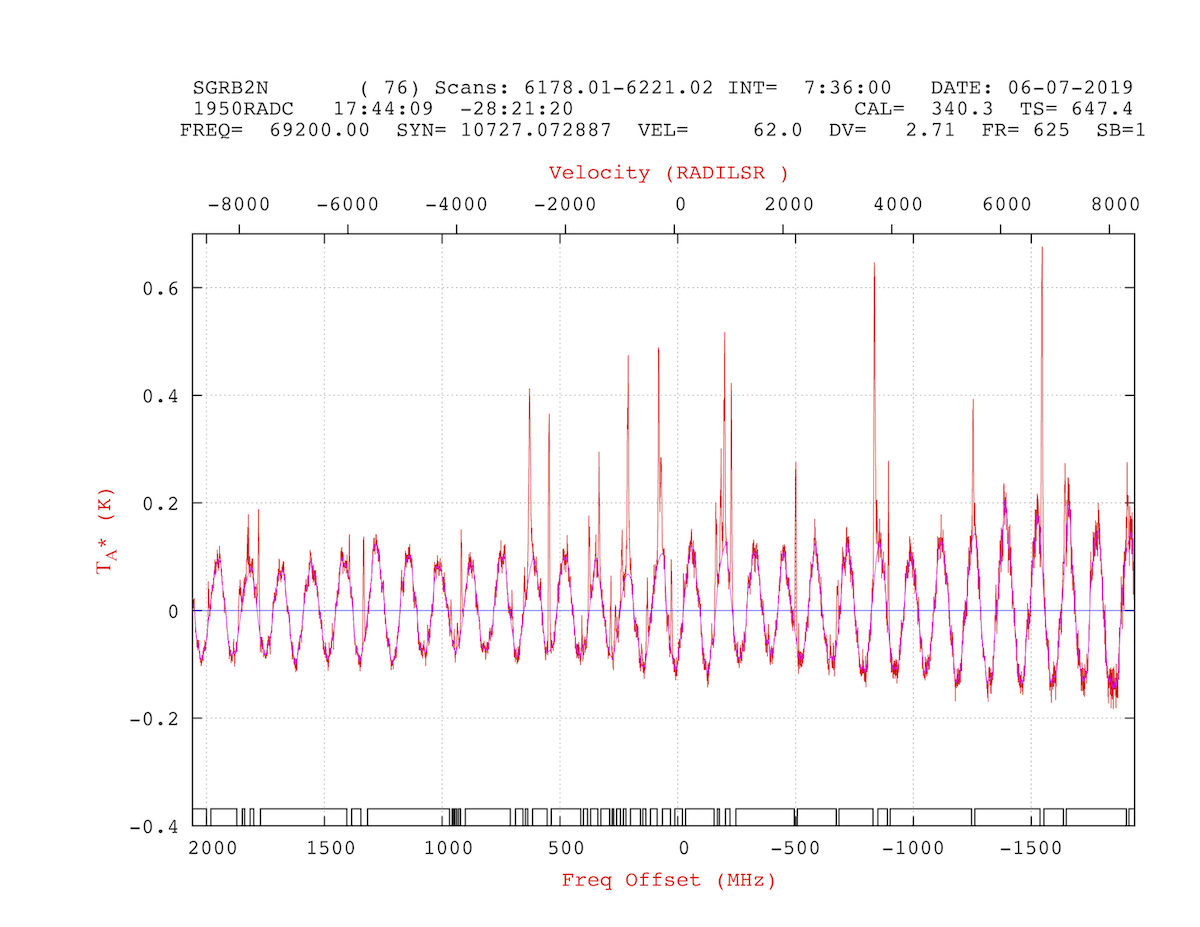
Task: Click the FREQ= 69200.00 header value
Action: (x=275, y=130)
